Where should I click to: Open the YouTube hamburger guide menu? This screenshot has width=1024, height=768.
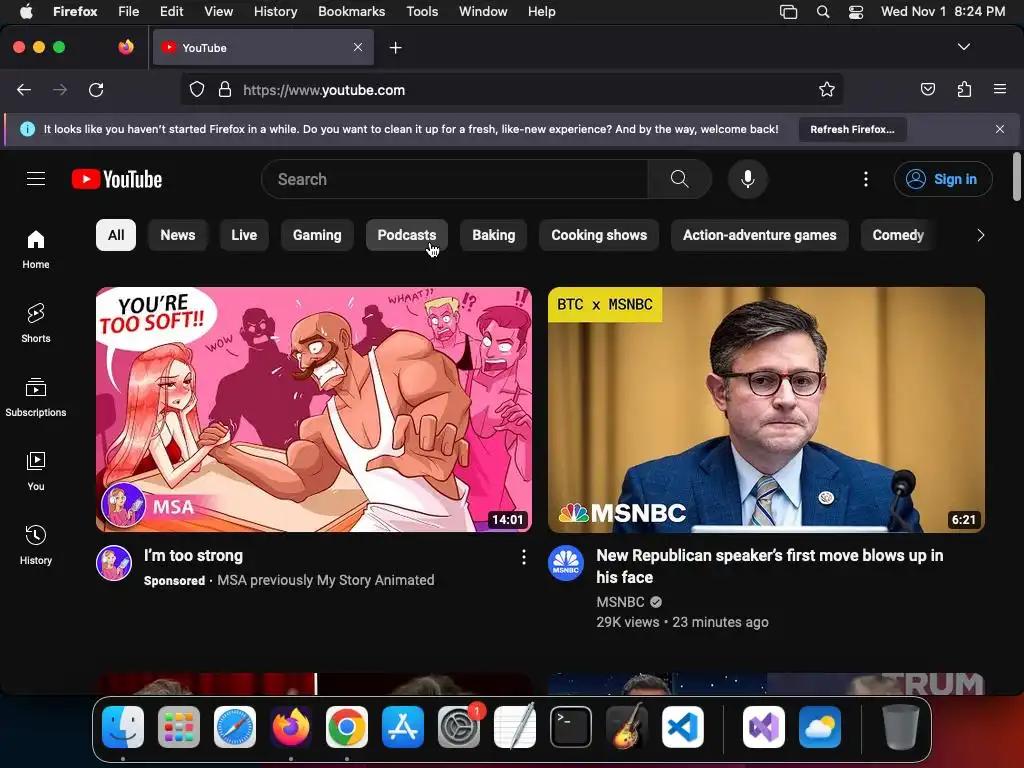36,179
